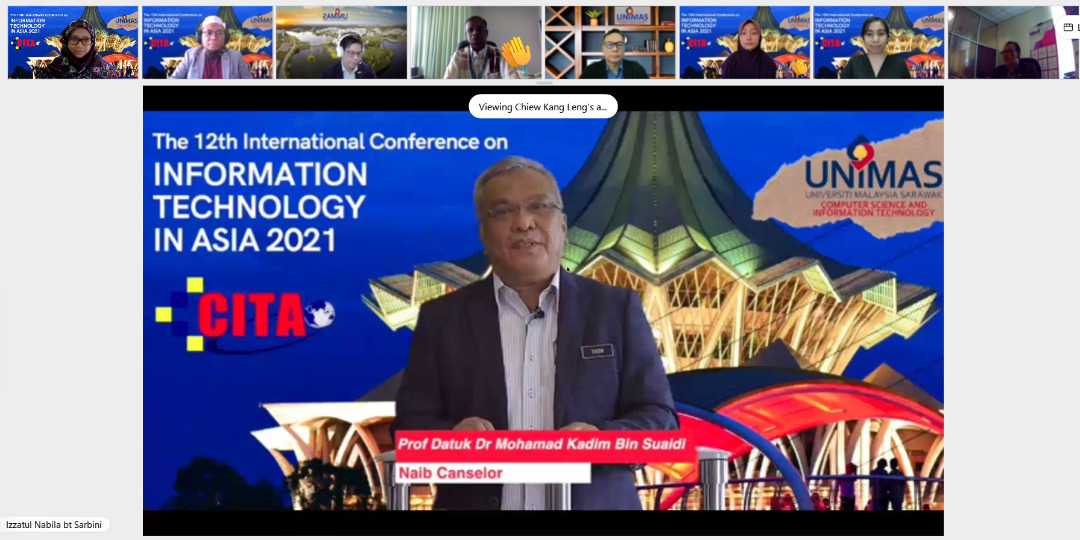Click the layout icon at top right edge
The image size is (1080, 540).
pos(1068,27)
